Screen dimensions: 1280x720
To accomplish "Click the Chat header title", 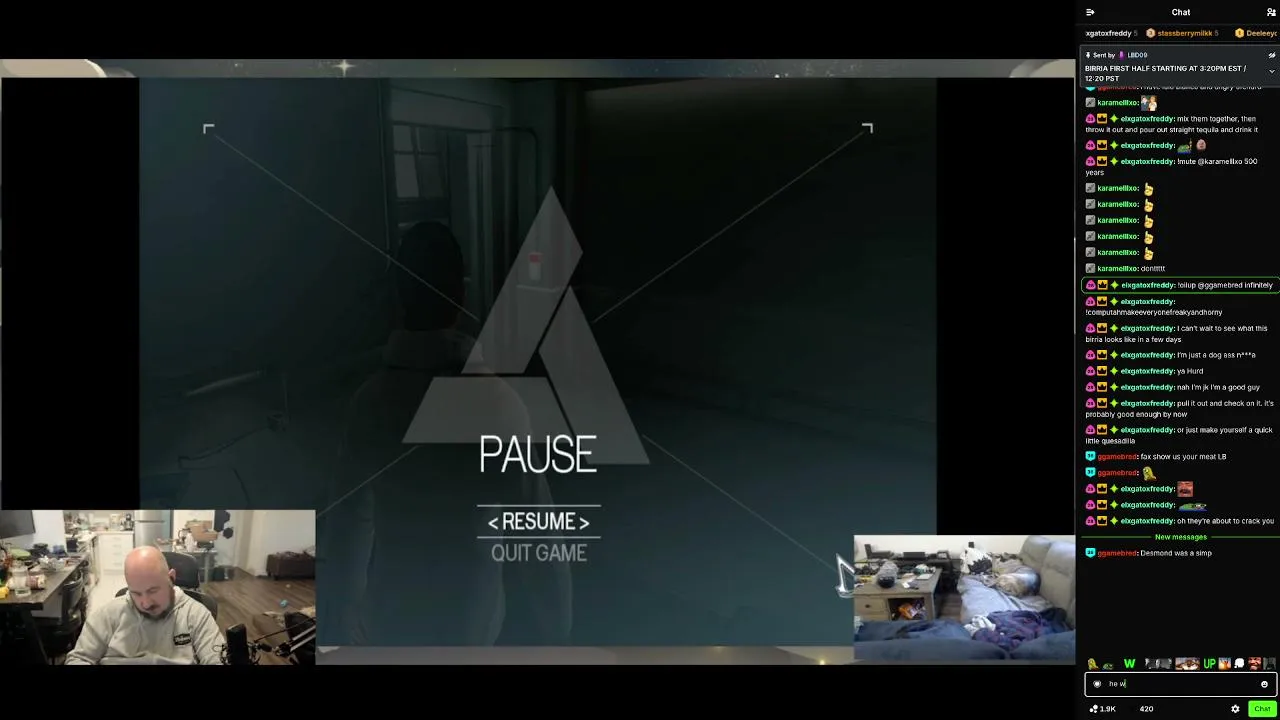I will coord(1181,12).
